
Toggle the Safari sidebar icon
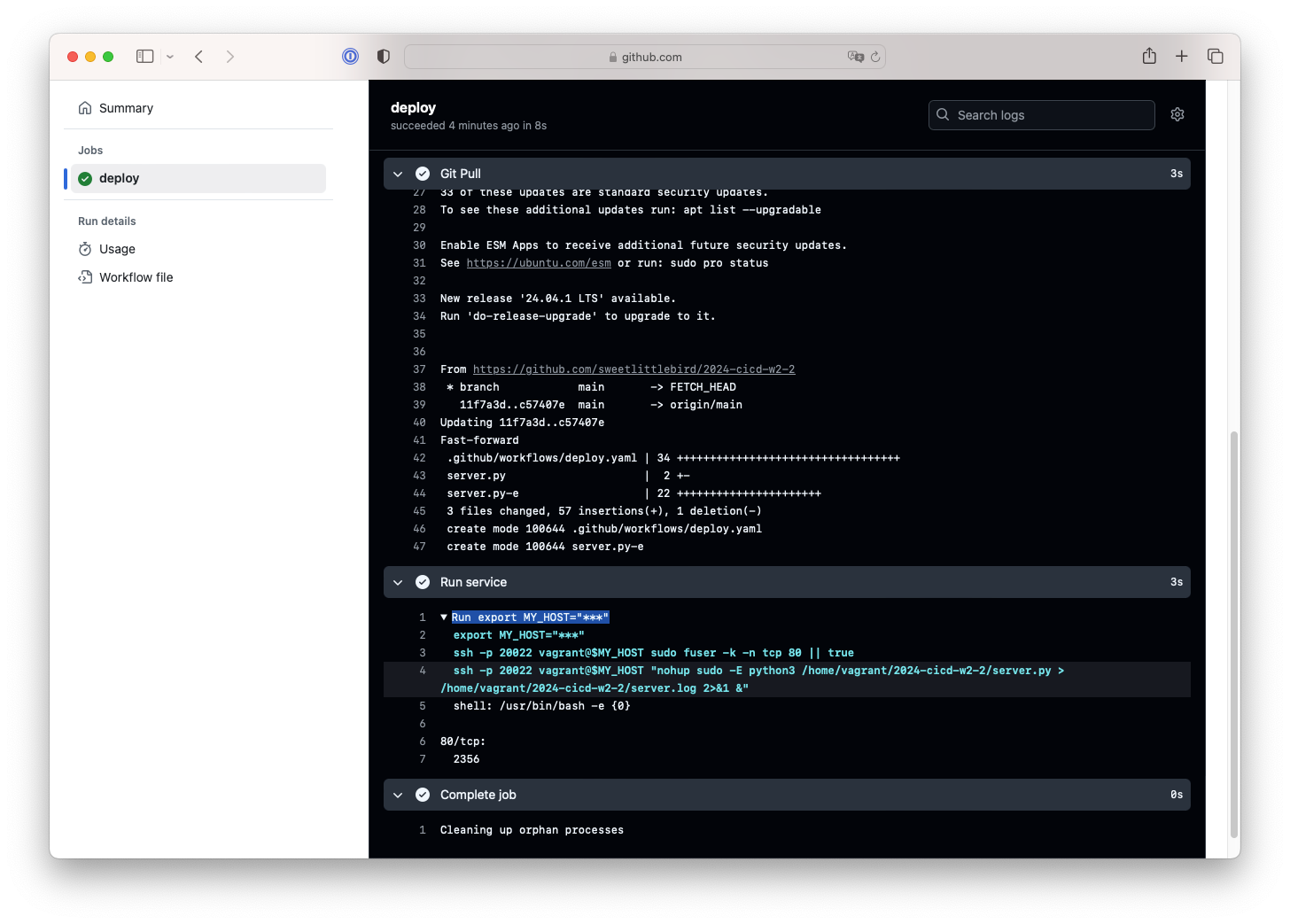pyautogui.click(x=144, y=57)
